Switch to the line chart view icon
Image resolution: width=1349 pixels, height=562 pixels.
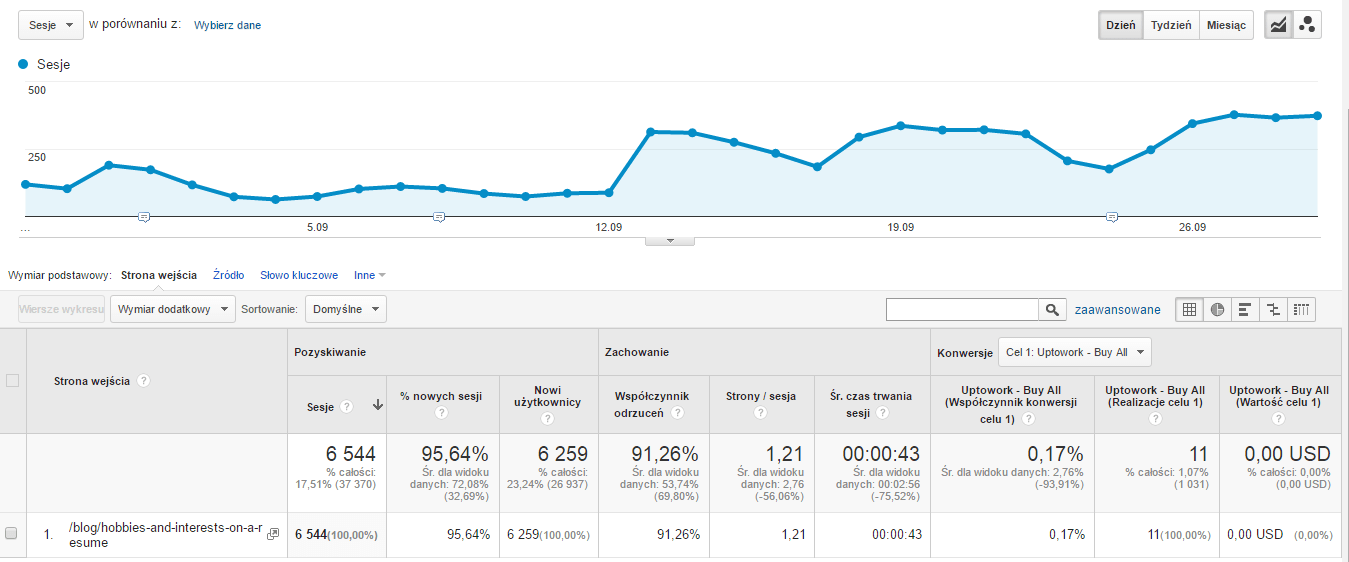1278,26
